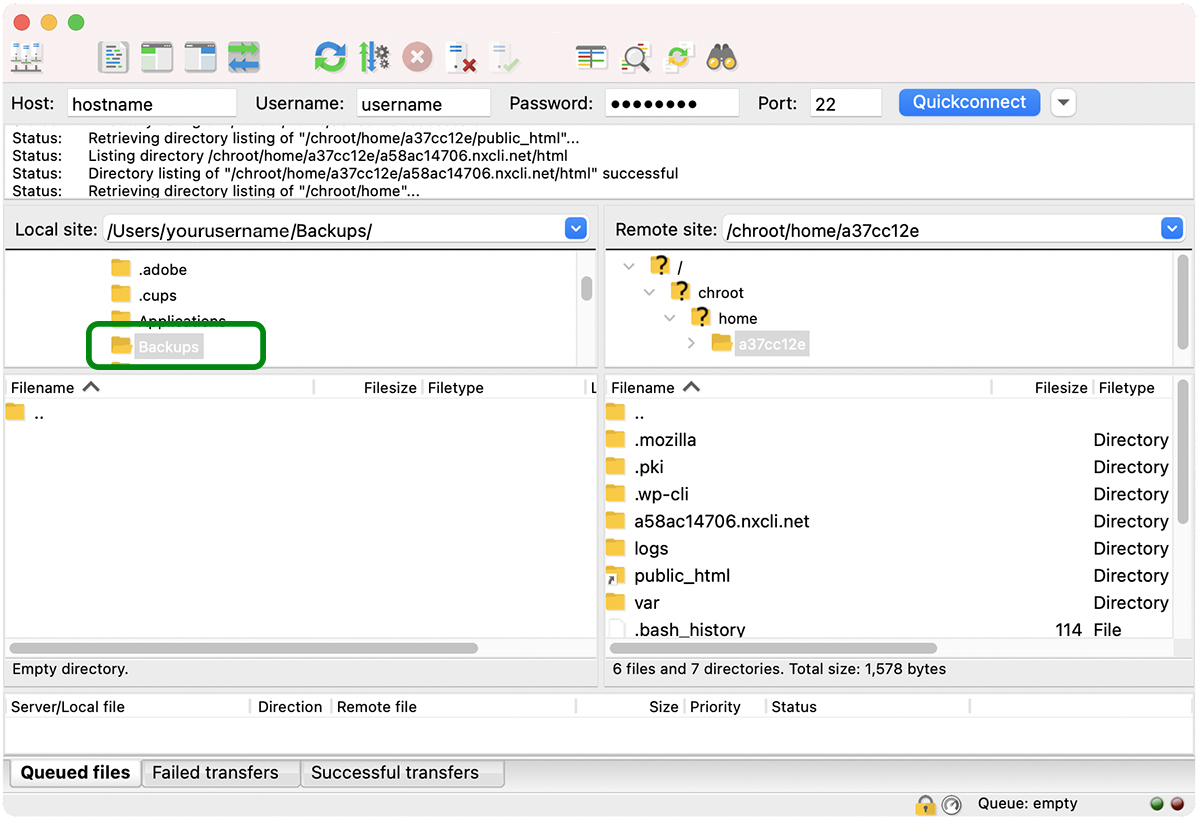Search remote files with binoculars icon
This screenshot has height=822, width=1200.
coord(722,57)
